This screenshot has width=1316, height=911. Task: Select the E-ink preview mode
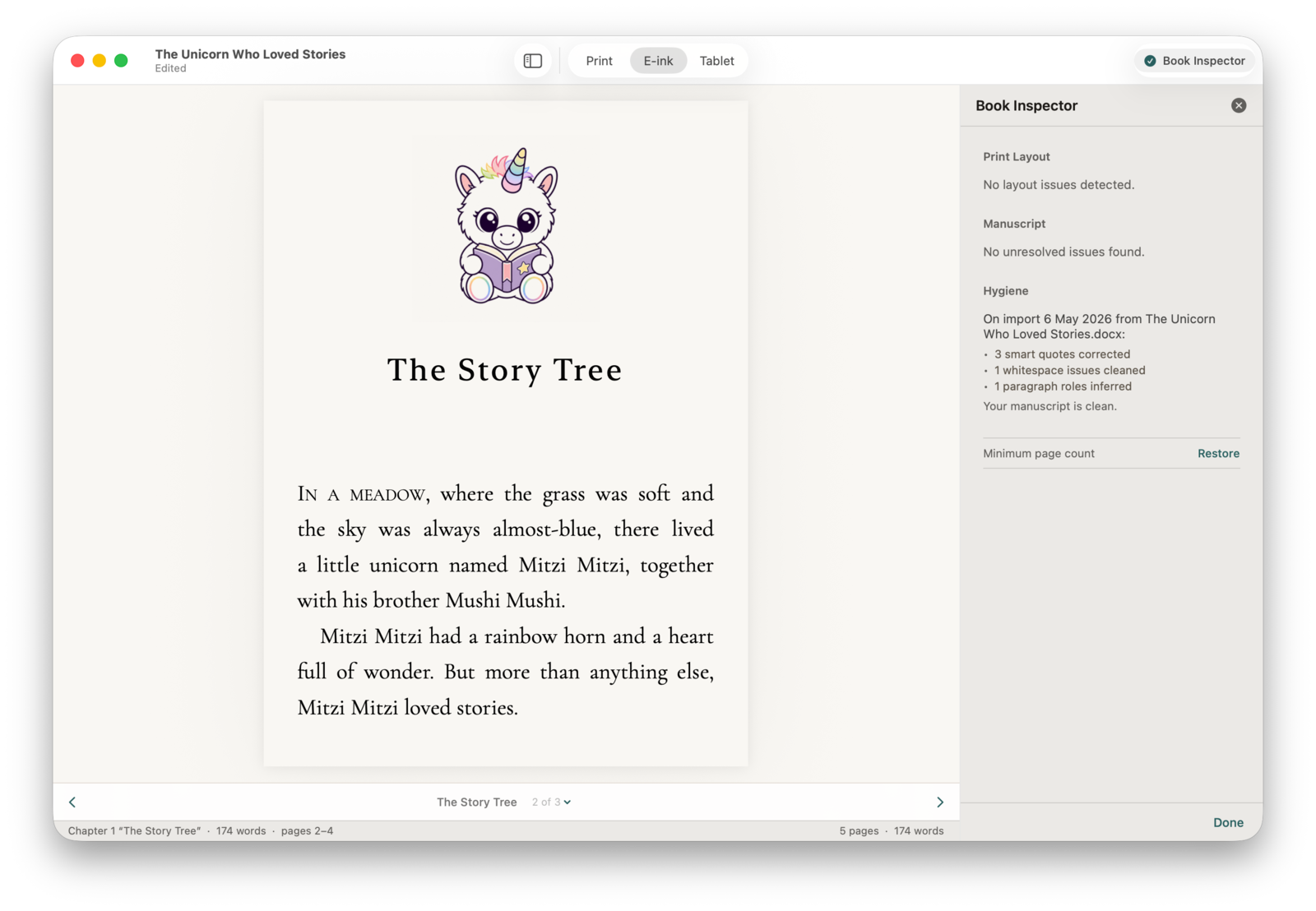(658, 61)
